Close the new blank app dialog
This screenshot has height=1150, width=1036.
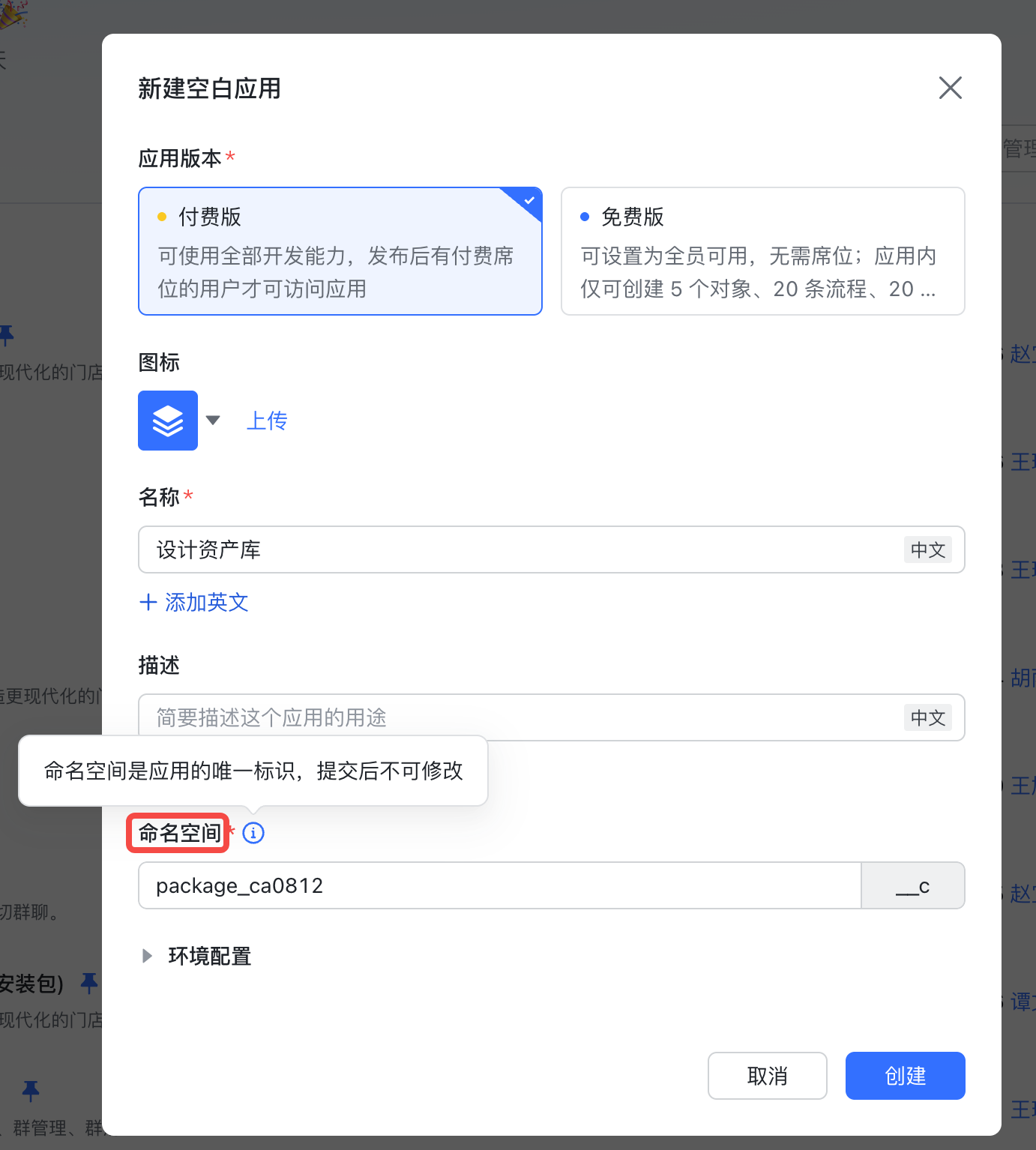(x=951, y=88)
